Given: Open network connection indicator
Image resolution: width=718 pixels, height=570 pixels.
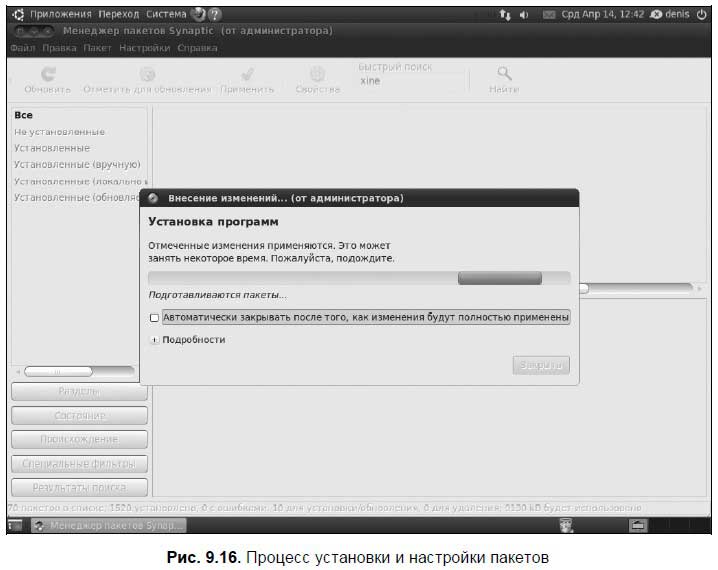Looking at the screenshot, I should pyautogui.click(x=505, y=15).
